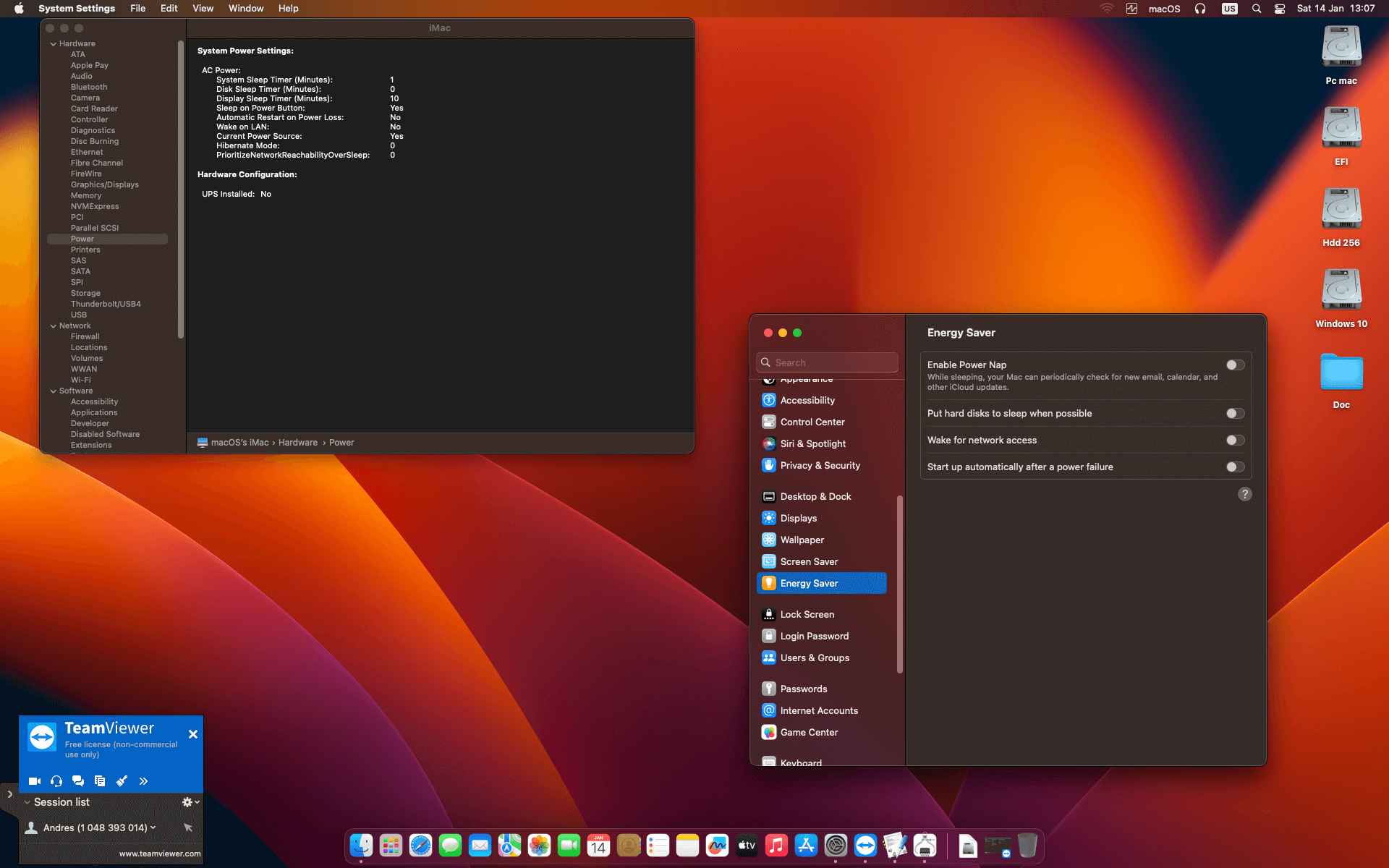Open the TeamViewer chat bubbles icon
Image resolution: width=1389 pixels, height=868 pixels.
tap(78, 781)
